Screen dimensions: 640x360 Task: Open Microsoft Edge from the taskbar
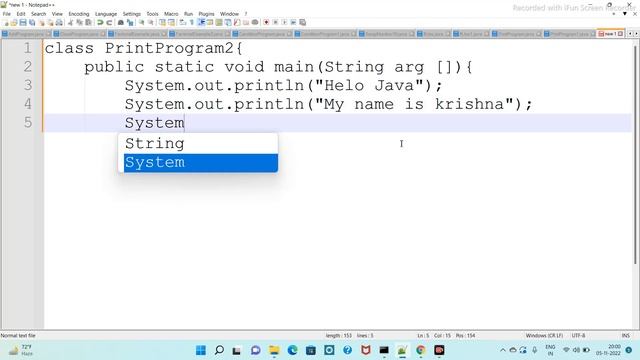[x=292, y=350]
